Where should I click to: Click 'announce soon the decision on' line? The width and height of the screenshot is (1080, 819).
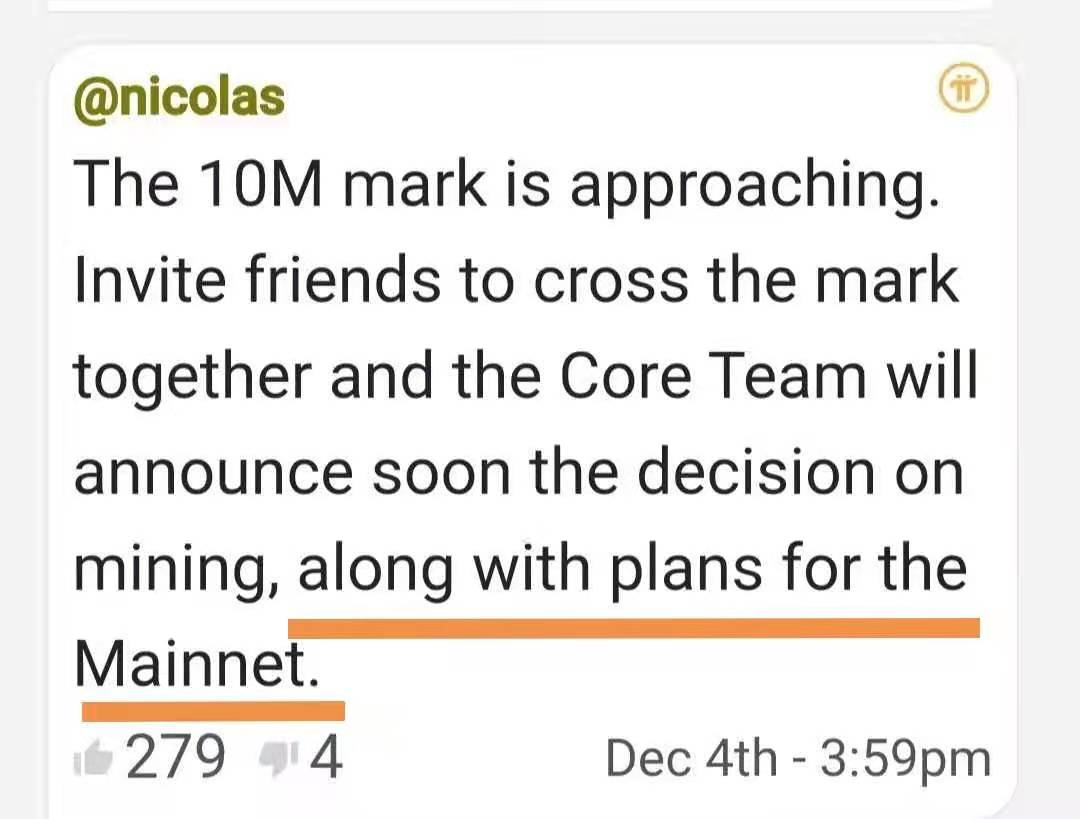click(x=519, y=473)
